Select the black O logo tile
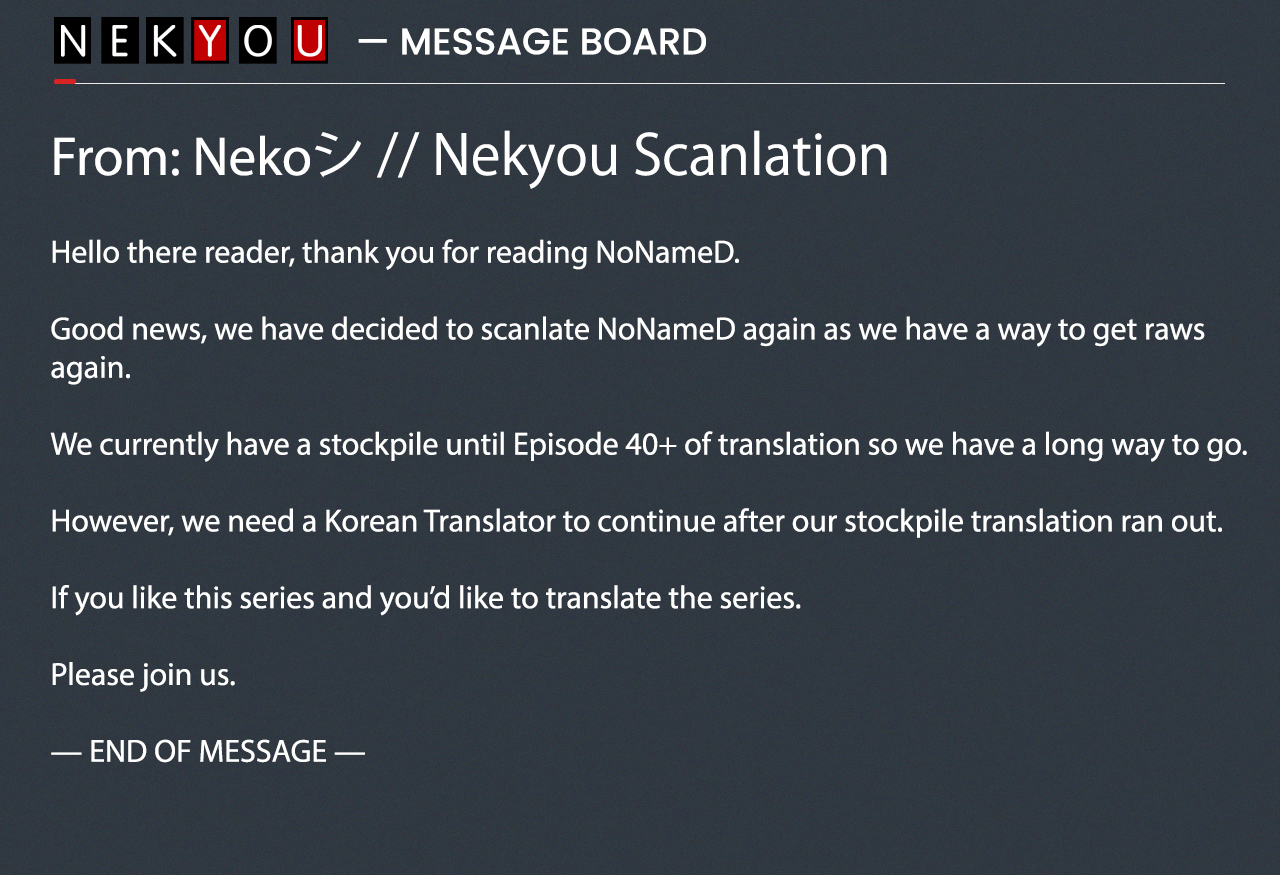This screenshot has width=1280, height=875. tap(257, 42)
